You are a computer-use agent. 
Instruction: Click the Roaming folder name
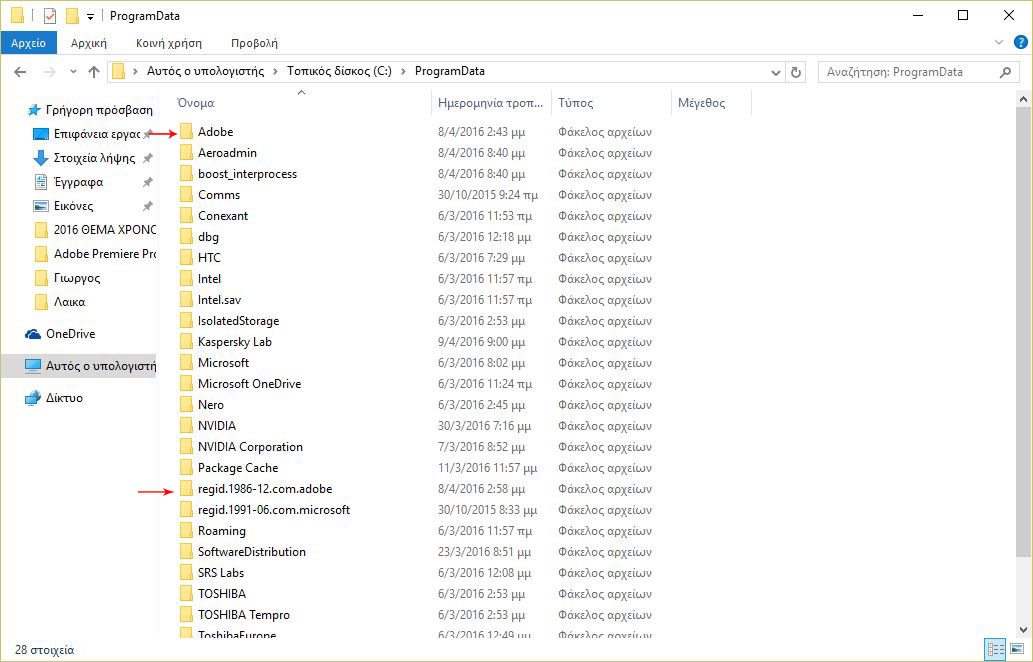(x=221, y=531)
